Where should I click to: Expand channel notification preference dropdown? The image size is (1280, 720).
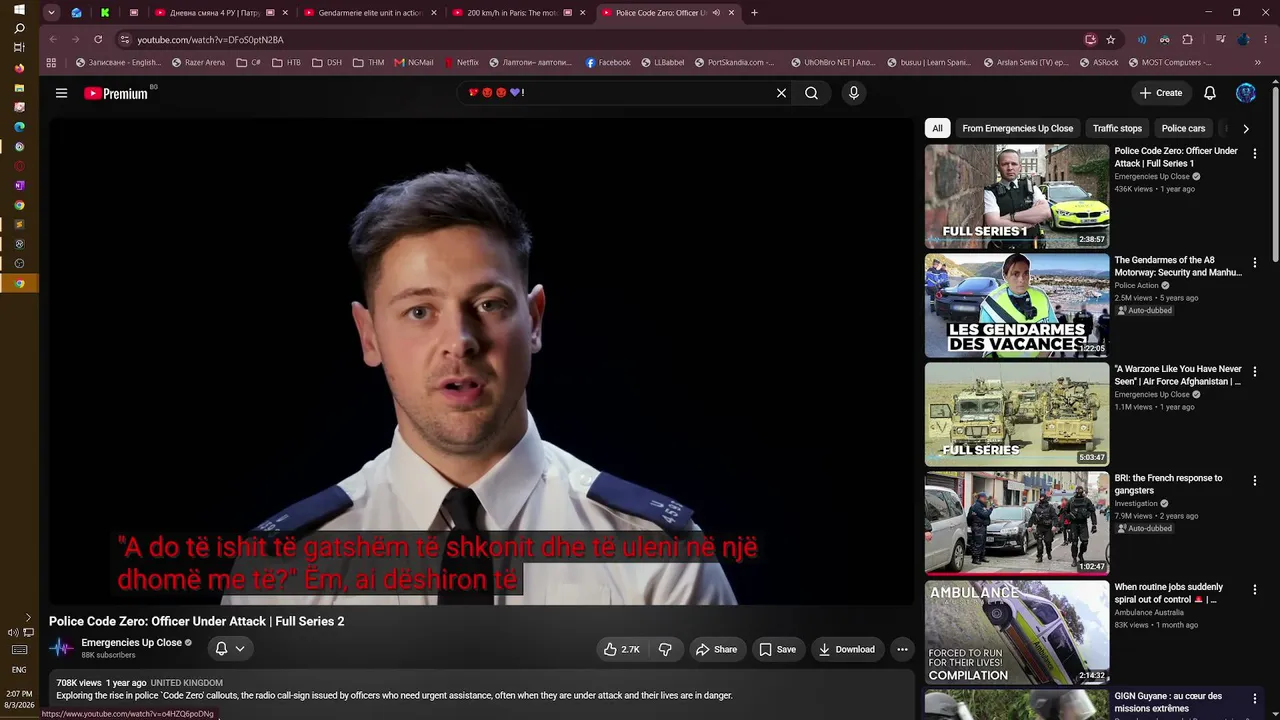click(230, 648)
